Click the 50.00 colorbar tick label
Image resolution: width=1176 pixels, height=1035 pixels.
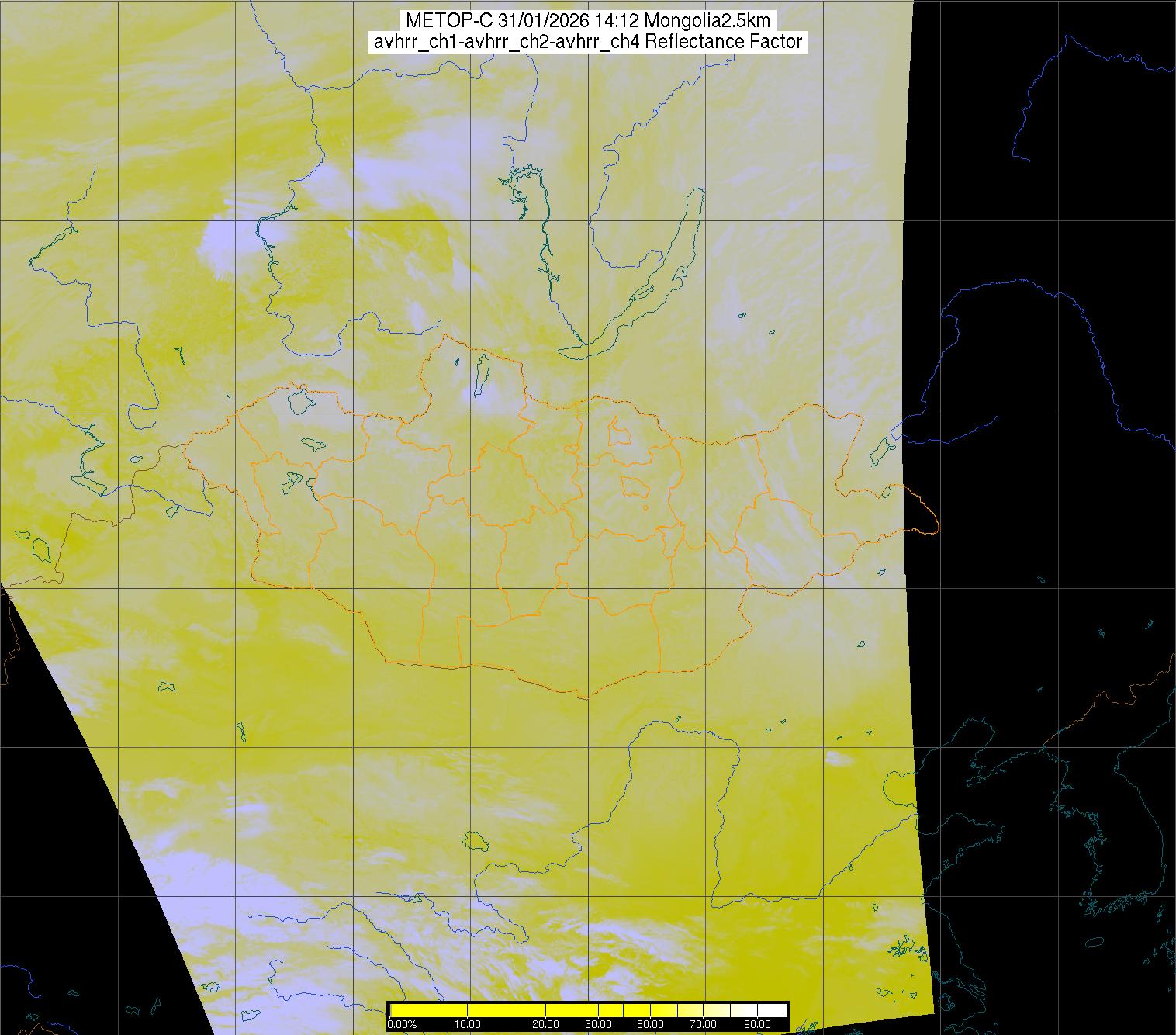click(x=650, y=1025)
